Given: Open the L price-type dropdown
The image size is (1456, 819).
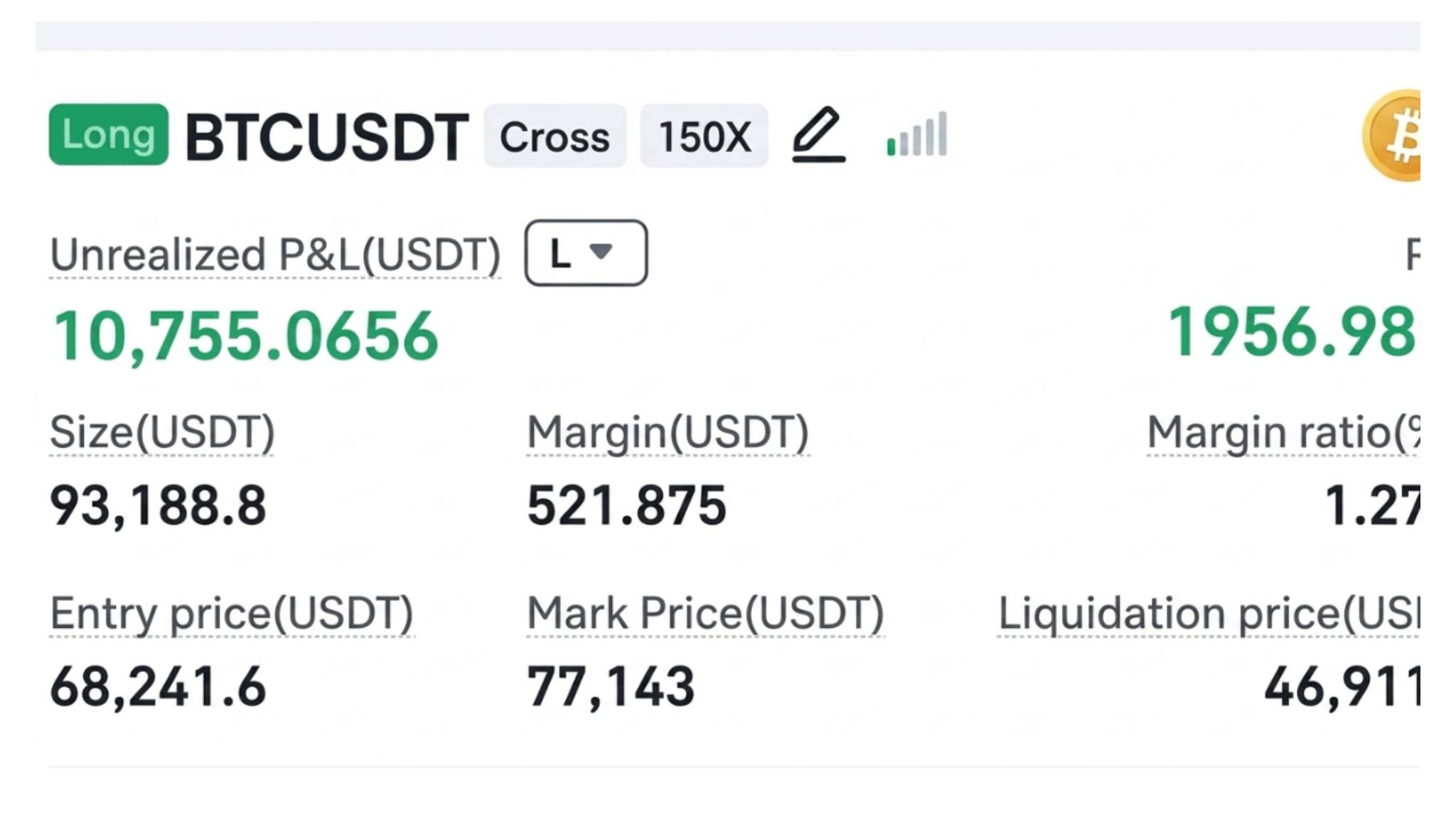Looking at the screenshot, I should pos(586,253).
